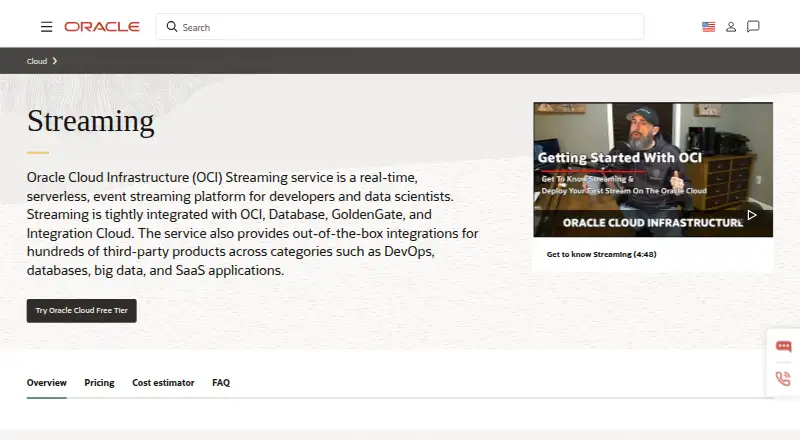Open the user account icon
Image resolution: width=800 pixels, height=440 pixels.
[x=731, y=27]
